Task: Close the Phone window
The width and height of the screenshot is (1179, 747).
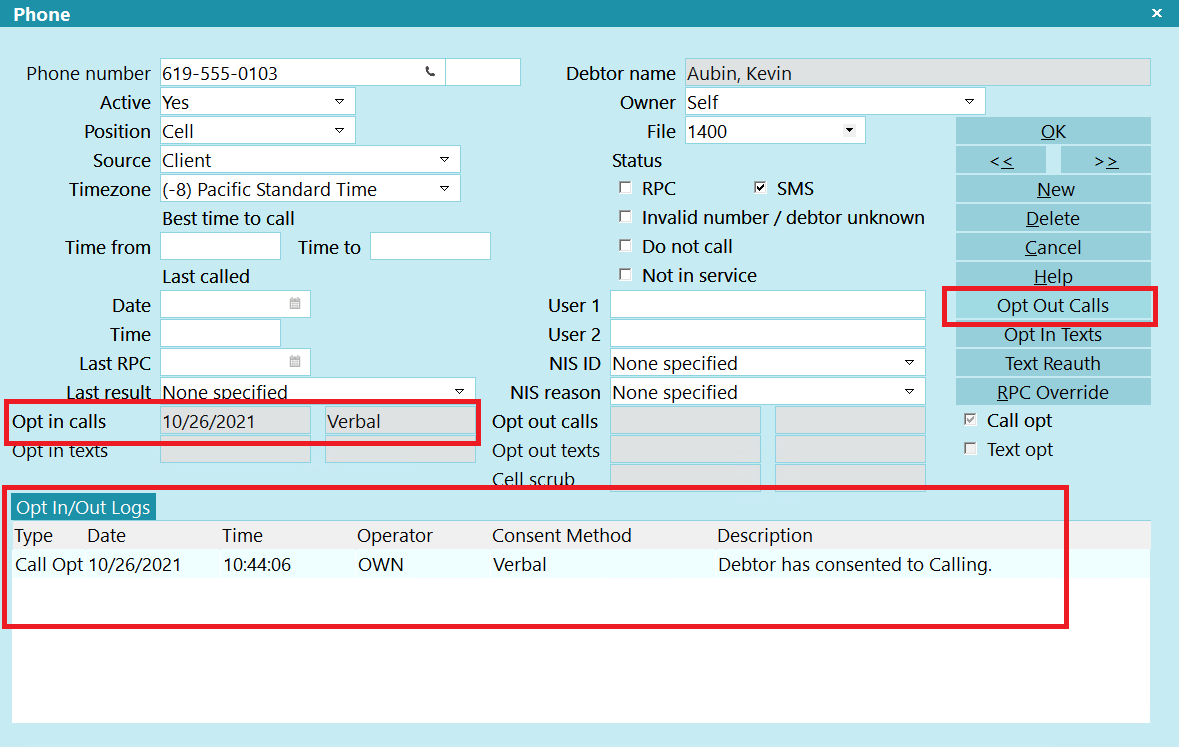Action: (1156, 13)
